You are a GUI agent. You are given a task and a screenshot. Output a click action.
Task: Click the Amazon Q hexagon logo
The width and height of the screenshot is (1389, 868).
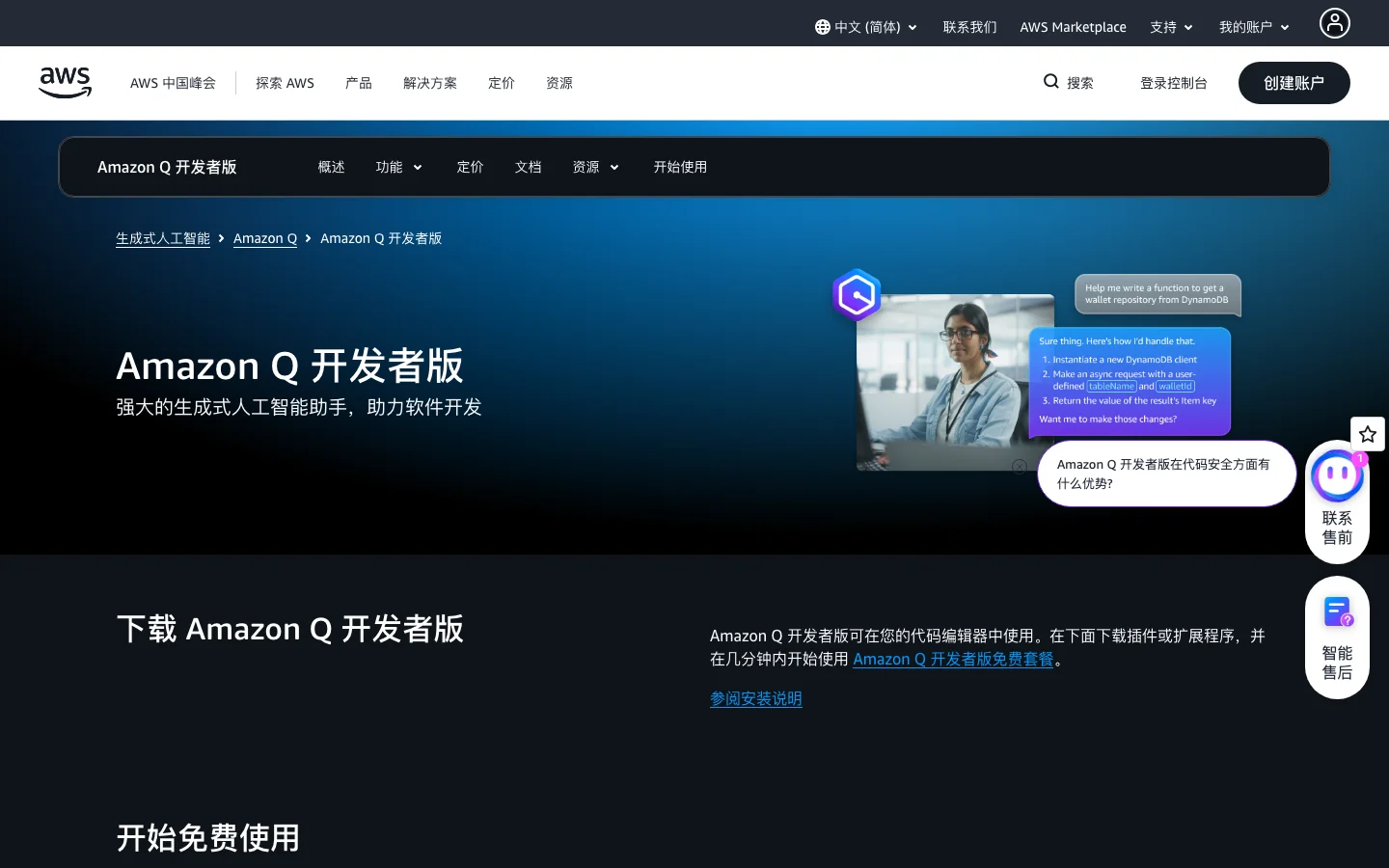857,295
